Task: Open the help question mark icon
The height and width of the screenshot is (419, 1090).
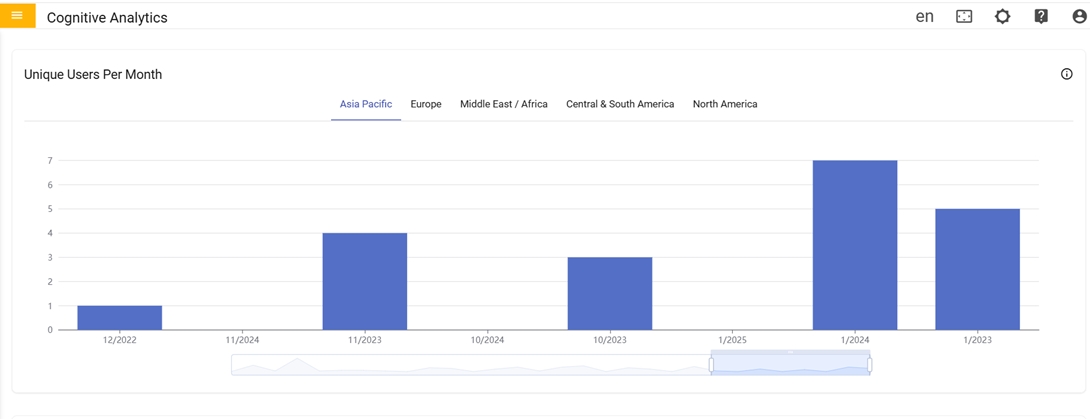Action: point(1041,17)
